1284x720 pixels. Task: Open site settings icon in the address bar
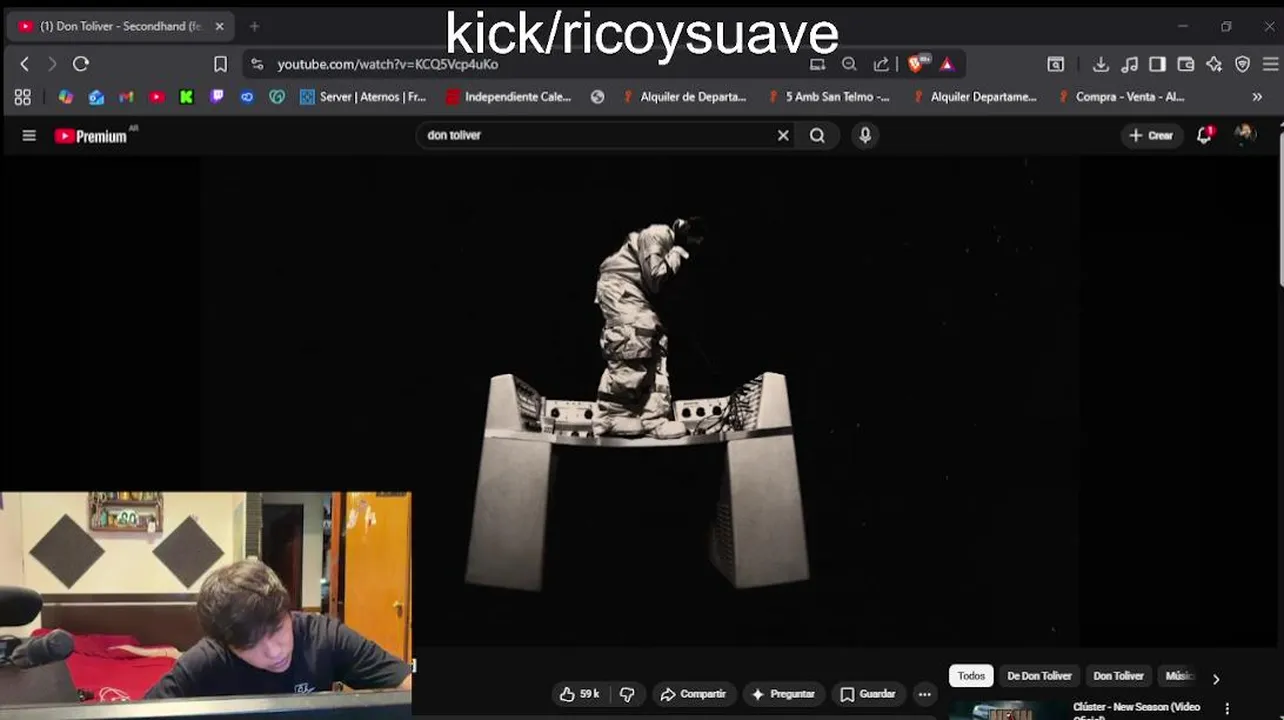pos(257,64)
